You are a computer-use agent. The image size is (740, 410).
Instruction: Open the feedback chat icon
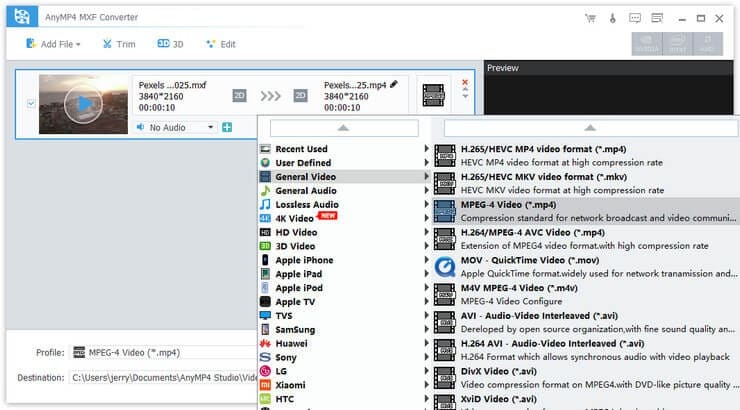(x=635, y=18)
